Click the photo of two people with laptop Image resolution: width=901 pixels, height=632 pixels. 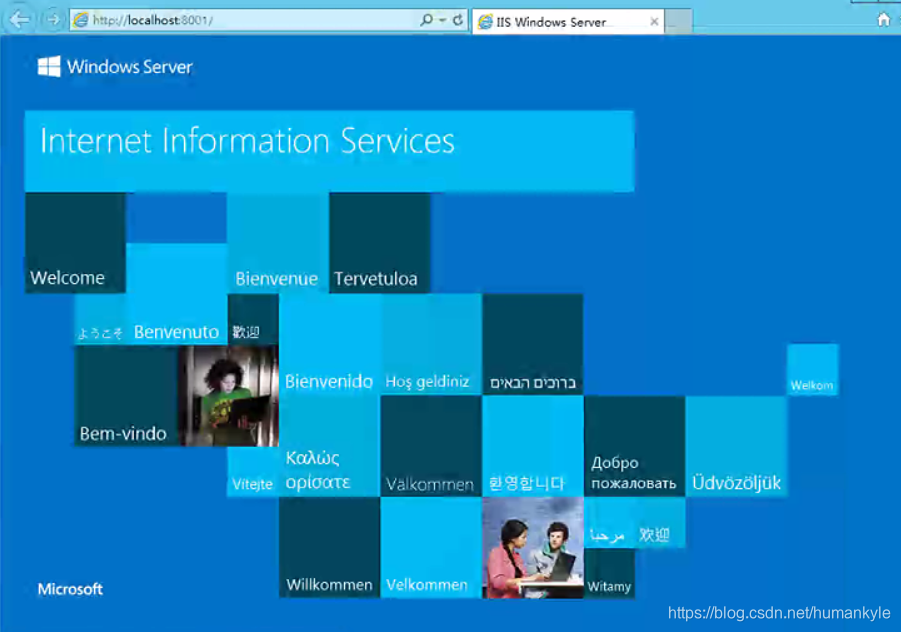[x=533, y=548]
